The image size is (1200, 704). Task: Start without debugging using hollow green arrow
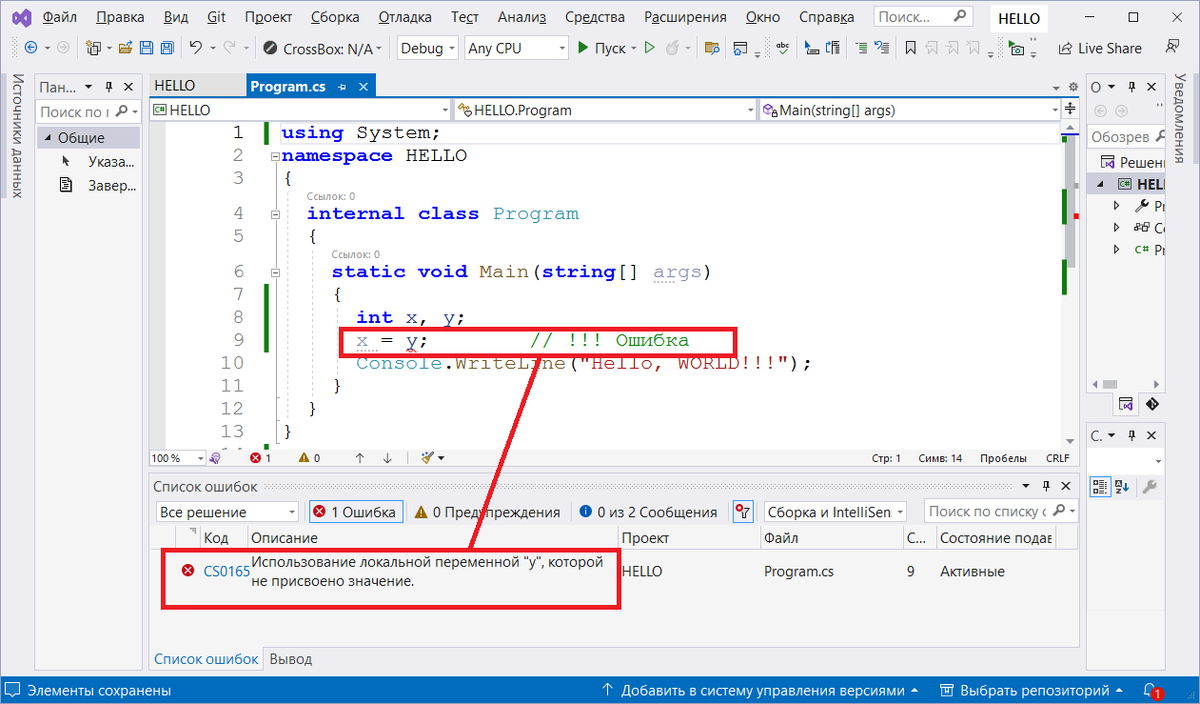pyautogui.click(x=649, y=48)
